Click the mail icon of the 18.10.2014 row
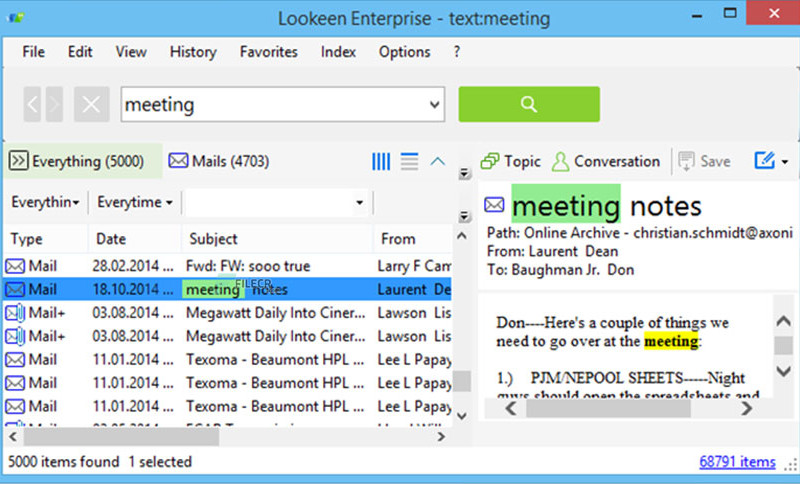This screenshot has height=484, width=800. tap(15, 289)
